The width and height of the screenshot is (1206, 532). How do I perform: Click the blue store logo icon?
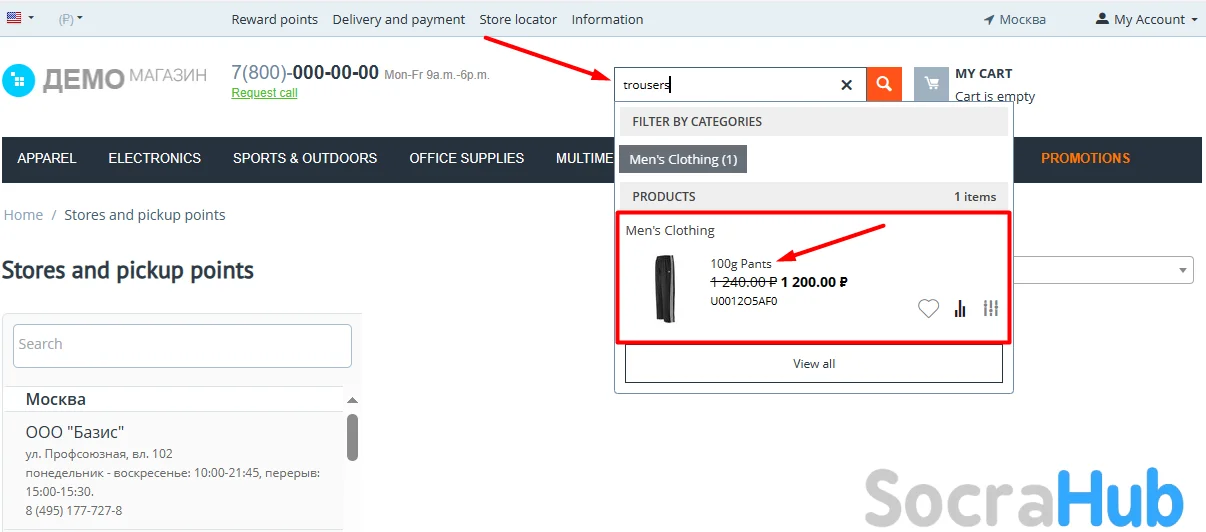(18, 80)
